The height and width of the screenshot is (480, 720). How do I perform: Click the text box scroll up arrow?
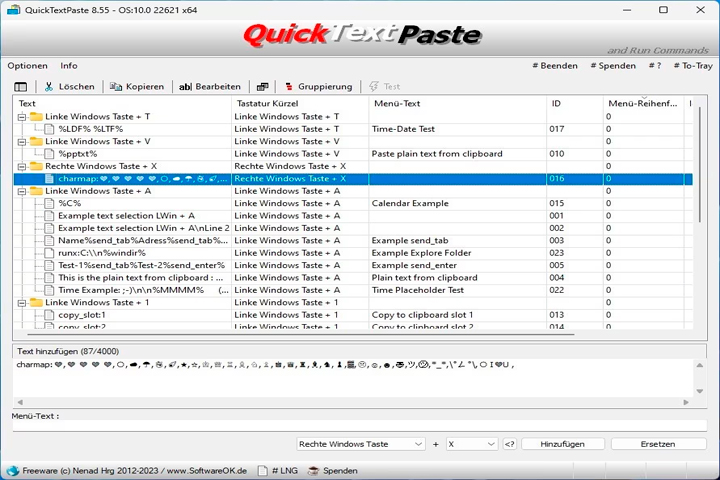point(700,366)
